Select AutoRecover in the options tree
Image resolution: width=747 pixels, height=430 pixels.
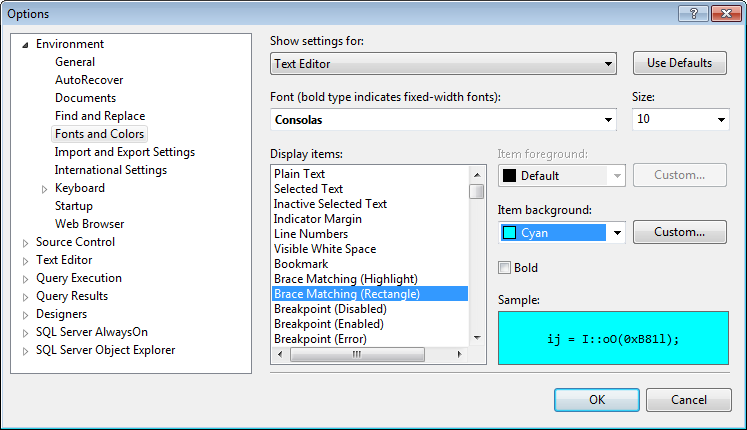[x=89, y=80]
